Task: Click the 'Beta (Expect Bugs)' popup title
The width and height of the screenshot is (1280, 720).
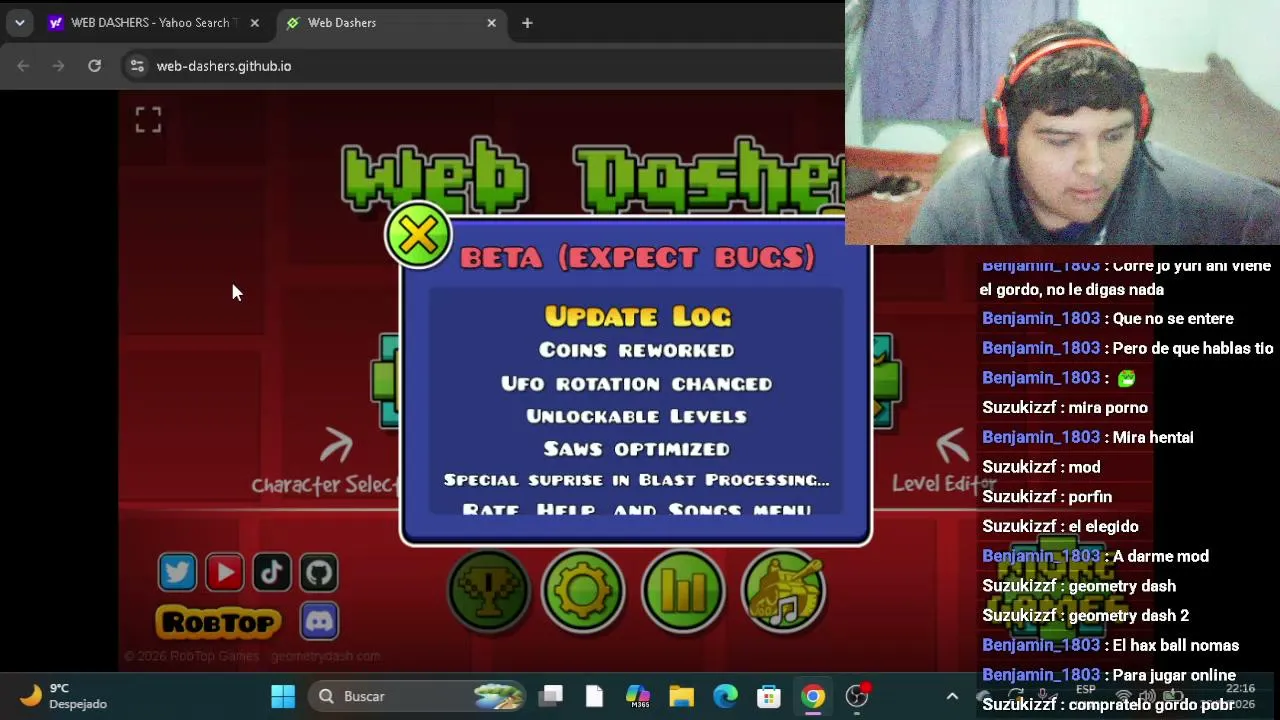Action: click(637, 257)
